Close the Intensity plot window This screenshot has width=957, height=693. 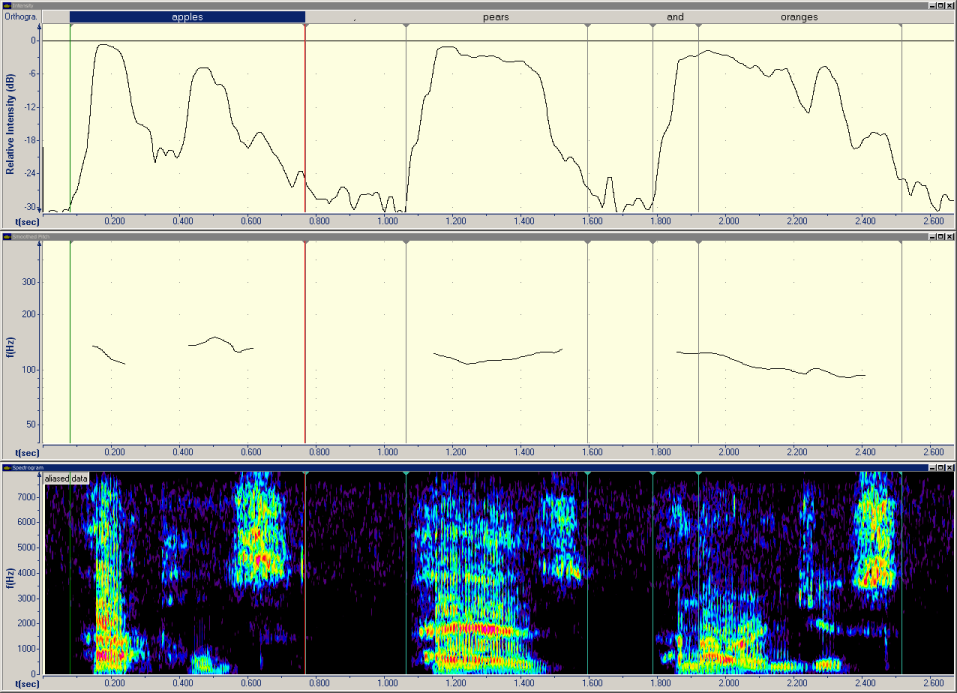pos(950,5)
